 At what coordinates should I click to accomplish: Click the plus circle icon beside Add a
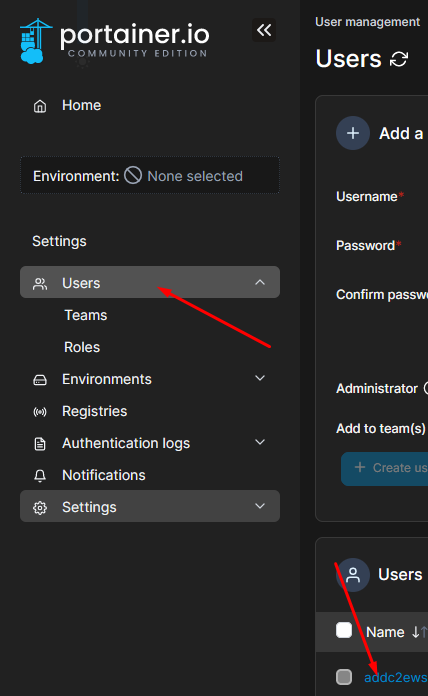point(353,133)
